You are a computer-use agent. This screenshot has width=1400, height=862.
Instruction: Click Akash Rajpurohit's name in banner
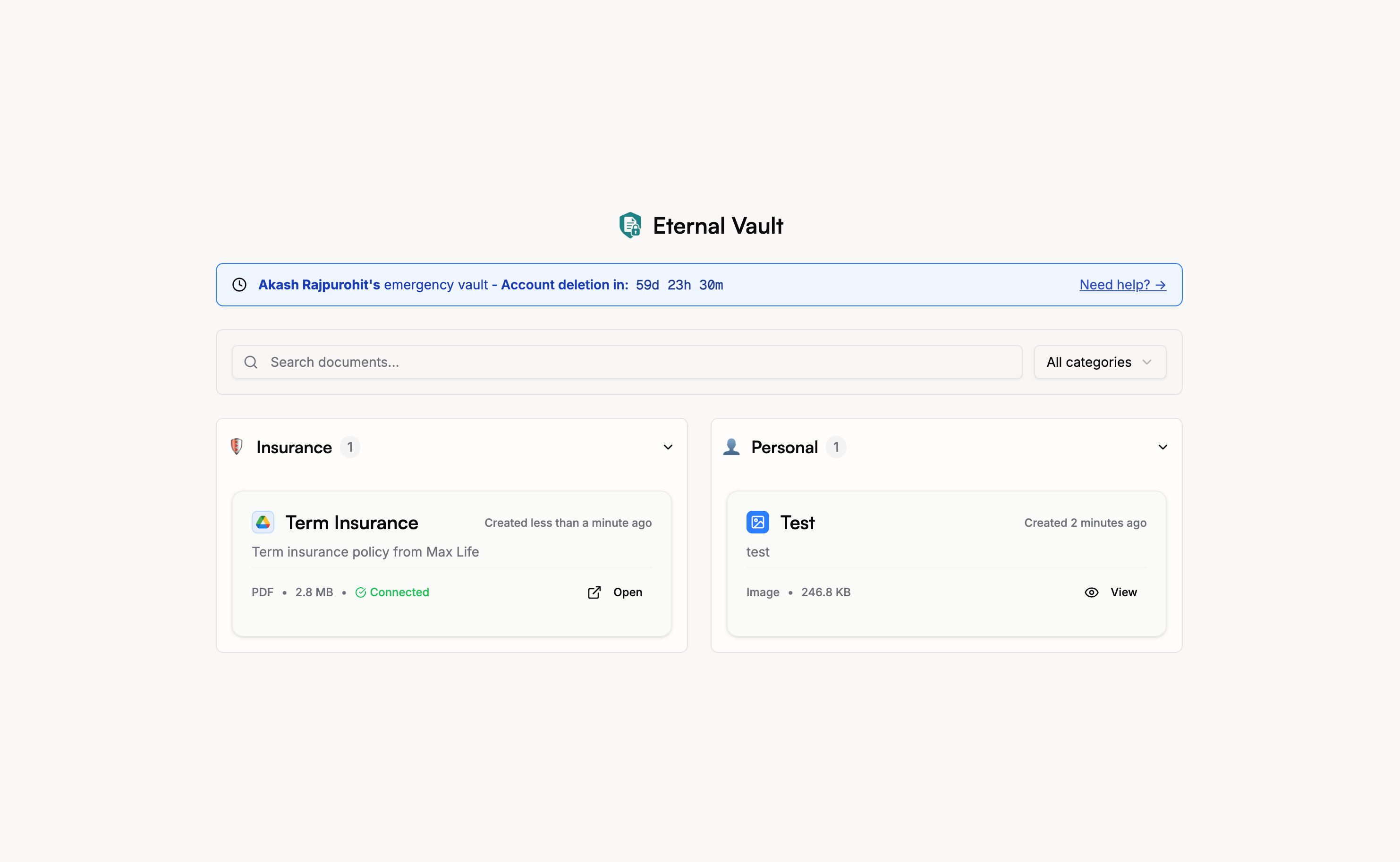(319, 285)
